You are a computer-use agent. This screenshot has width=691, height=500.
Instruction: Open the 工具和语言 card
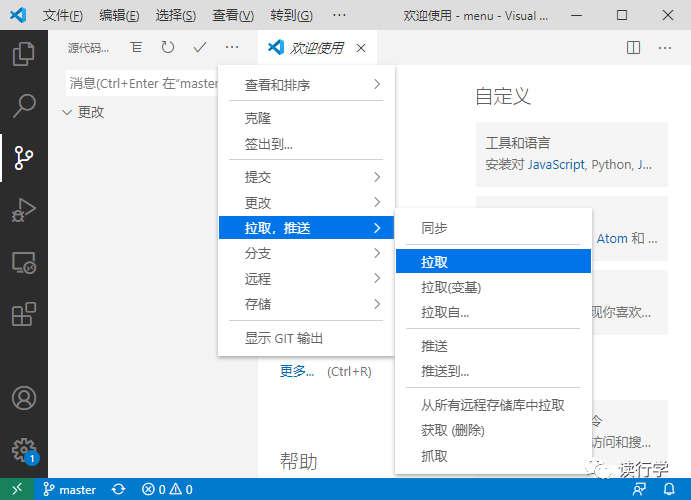(572, 154)
